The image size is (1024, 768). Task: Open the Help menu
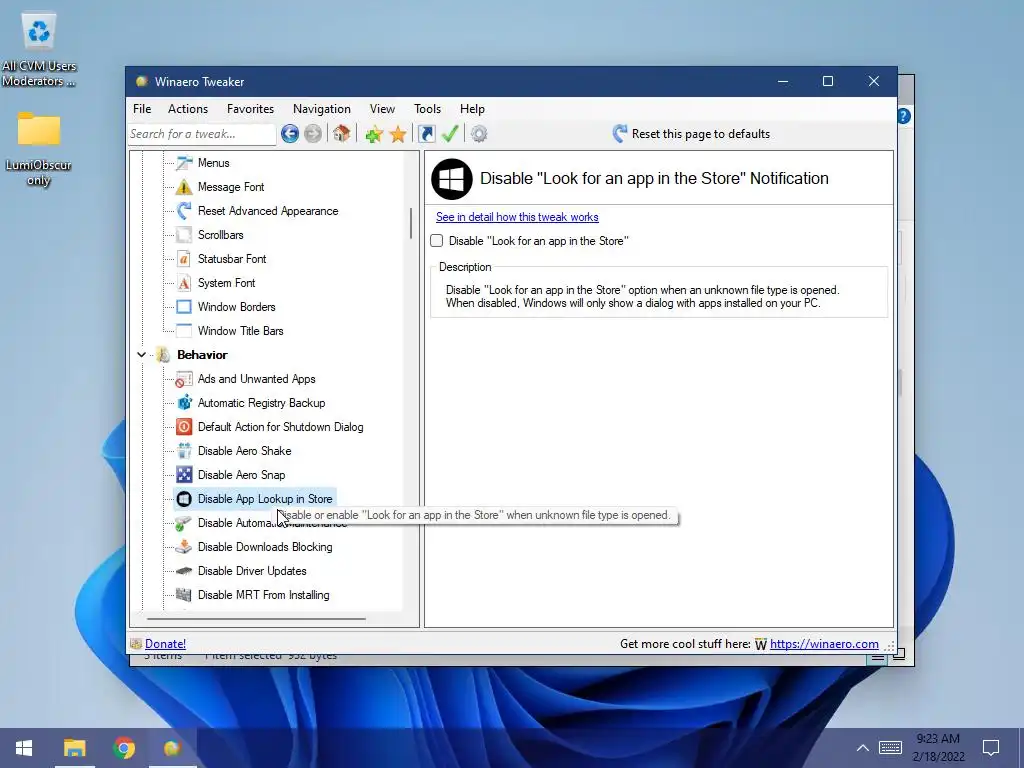(472, 109)
